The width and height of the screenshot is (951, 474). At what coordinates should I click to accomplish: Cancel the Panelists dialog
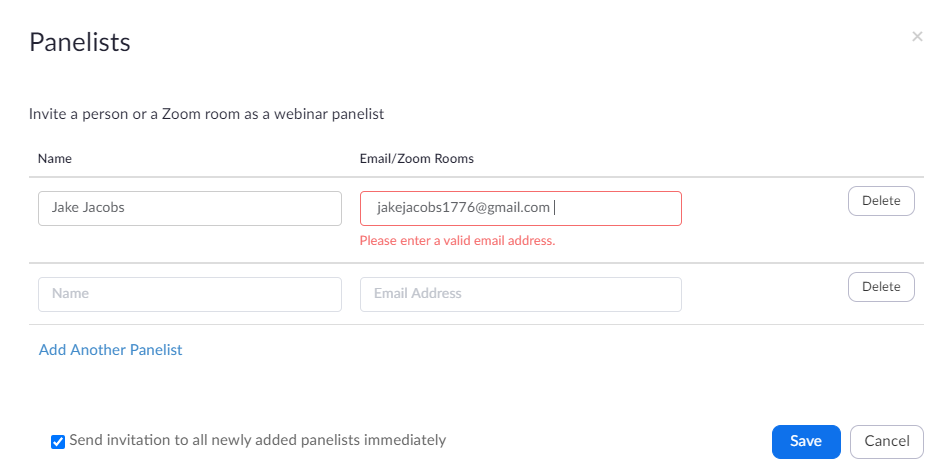click(886, 441)
